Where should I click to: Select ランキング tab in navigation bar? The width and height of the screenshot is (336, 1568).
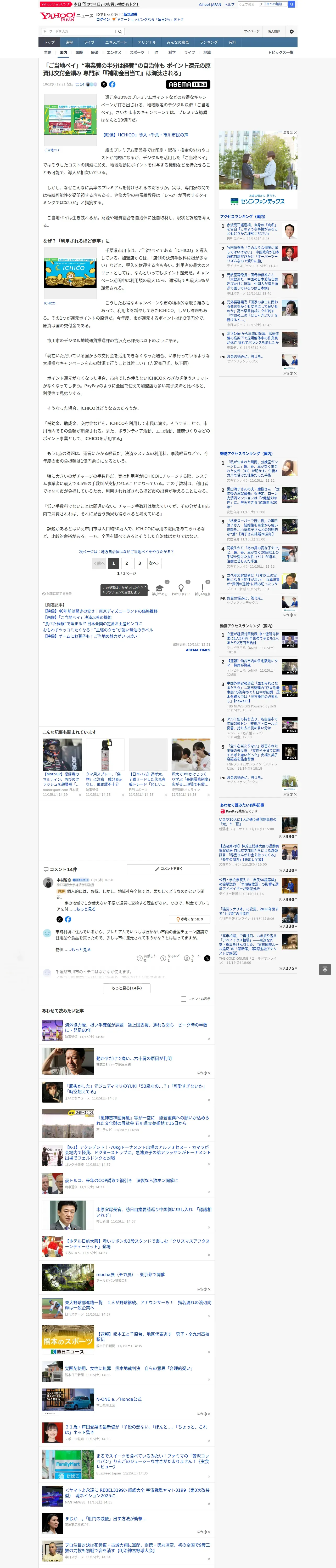pyautogui.click(x=209, y=43)
